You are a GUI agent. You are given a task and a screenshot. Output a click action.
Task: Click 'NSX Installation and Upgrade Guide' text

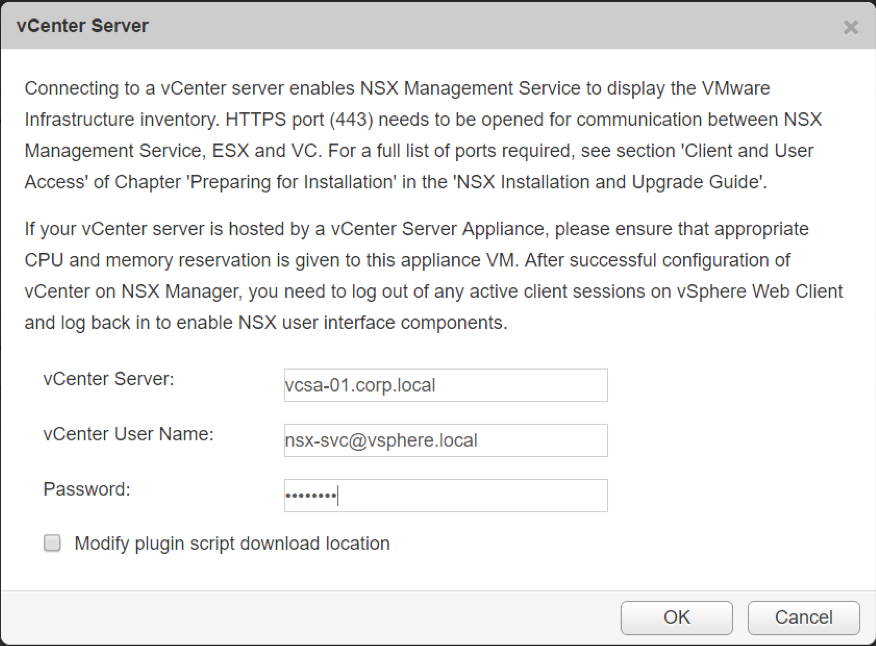coord(609,182)
